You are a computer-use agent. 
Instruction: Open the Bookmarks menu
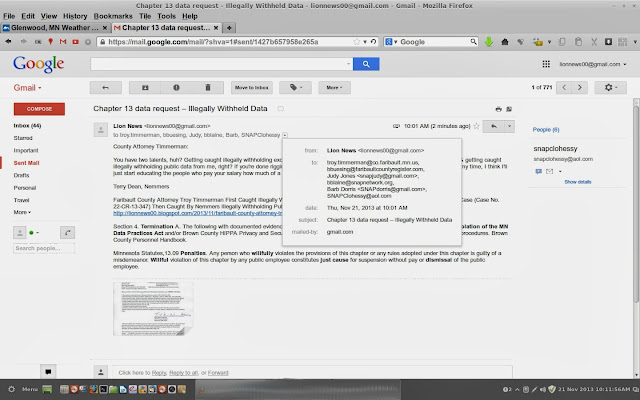(113, 16)
